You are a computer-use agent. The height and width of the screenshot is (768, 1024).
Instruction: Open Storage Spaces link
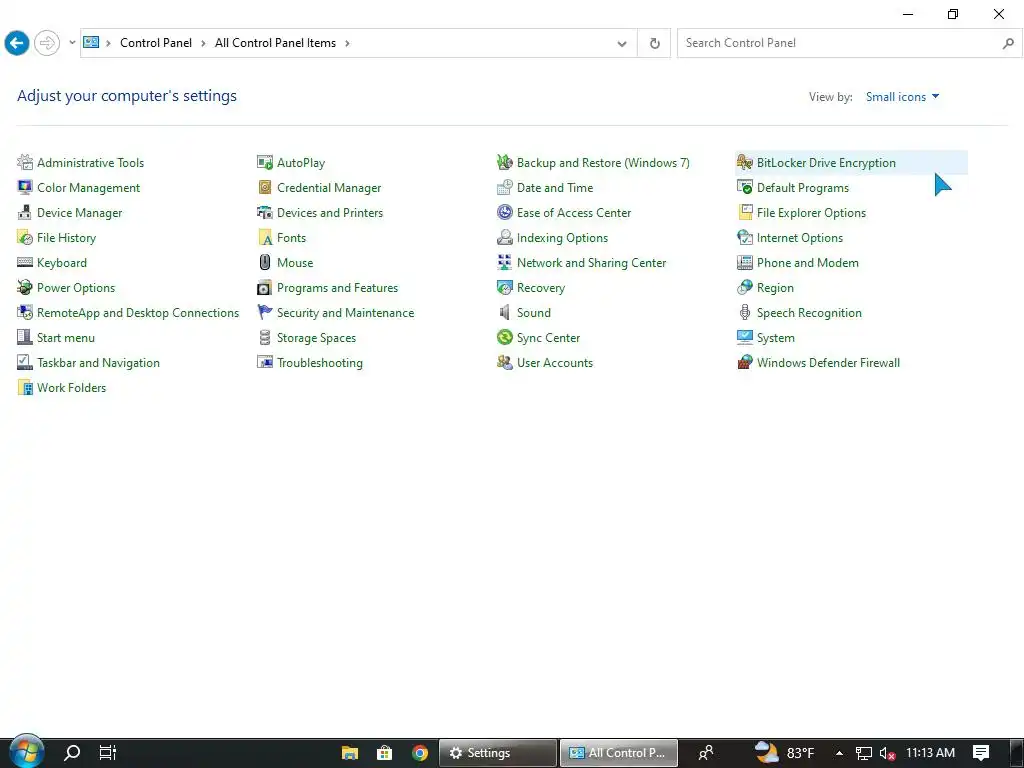pos(316,338)
